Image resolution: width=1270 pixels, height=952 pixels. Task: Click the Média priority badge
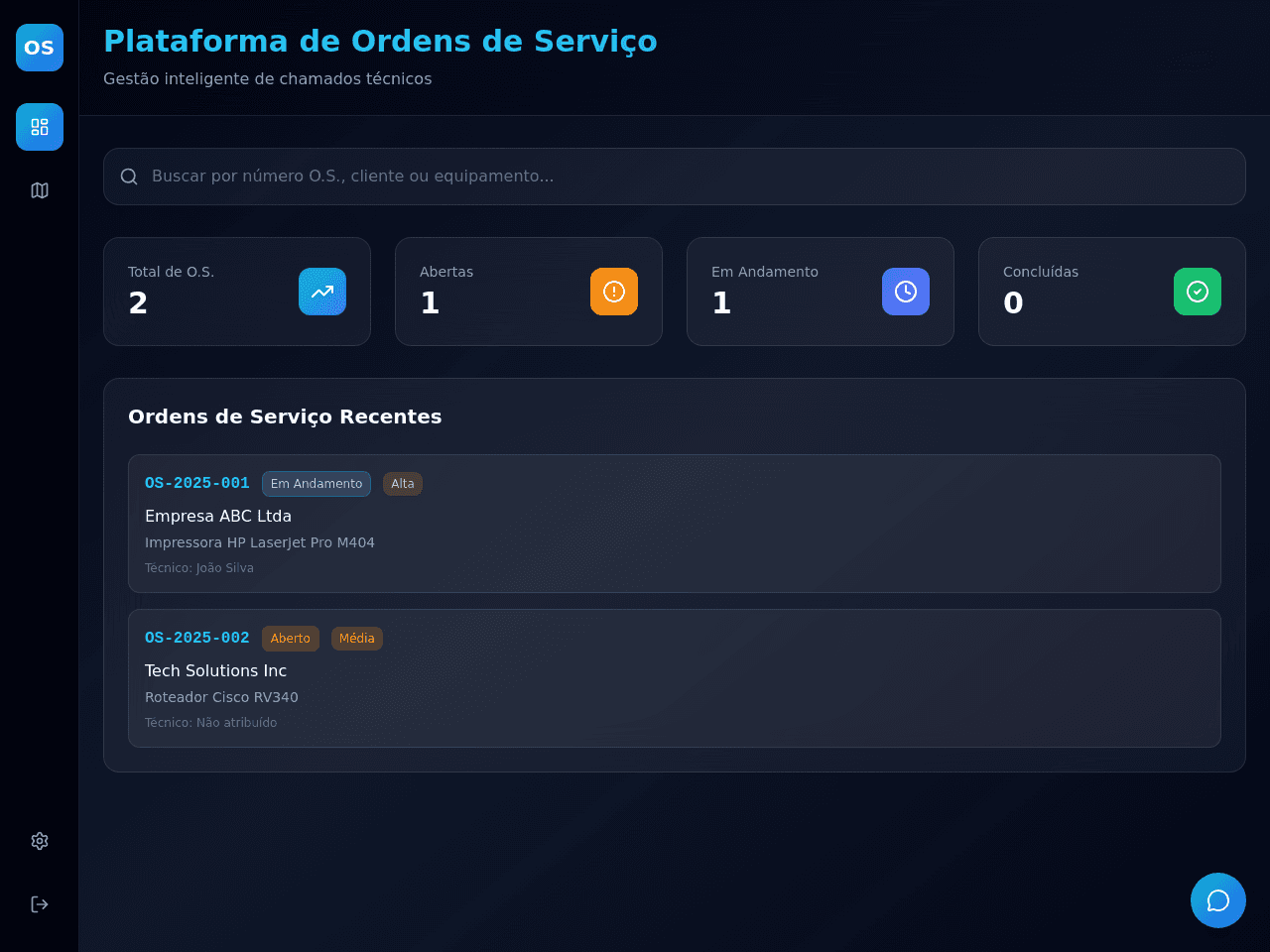coord(357,639)
